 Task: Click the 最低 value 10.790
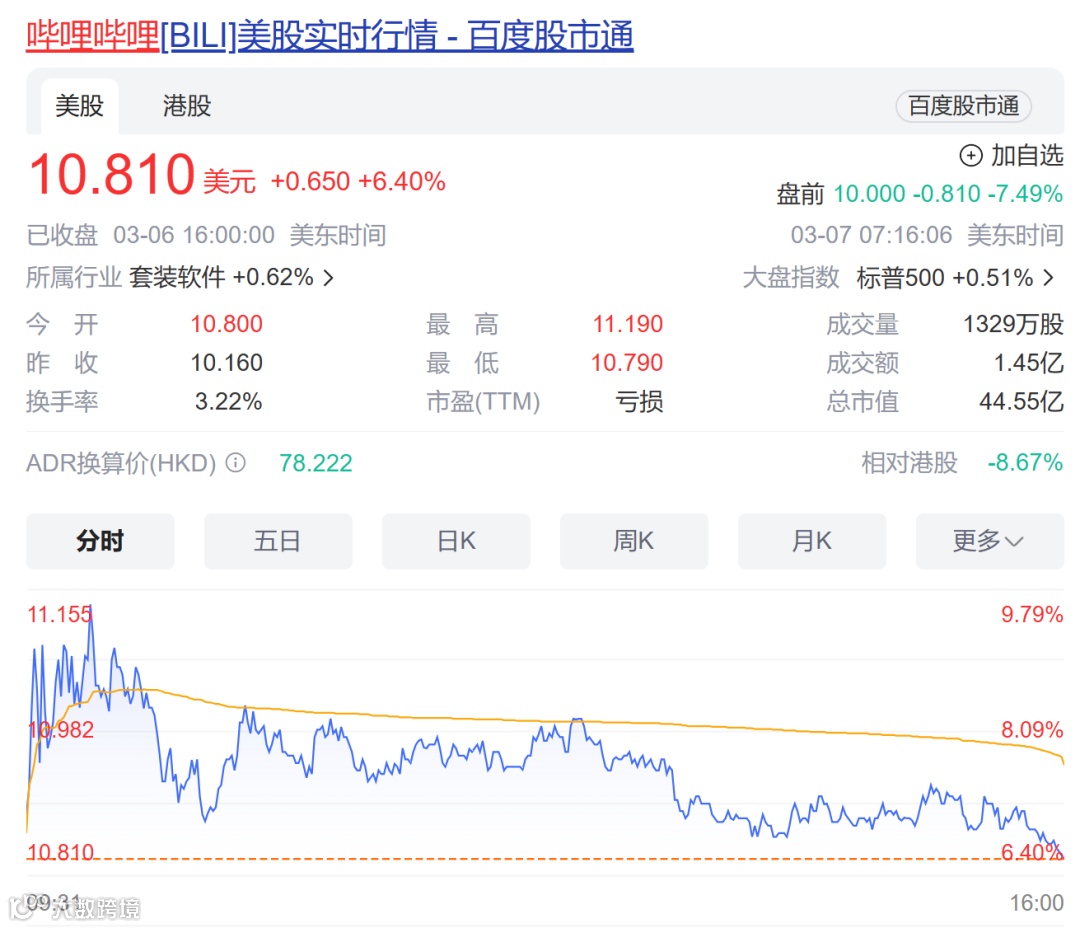[x=627, y=362]
